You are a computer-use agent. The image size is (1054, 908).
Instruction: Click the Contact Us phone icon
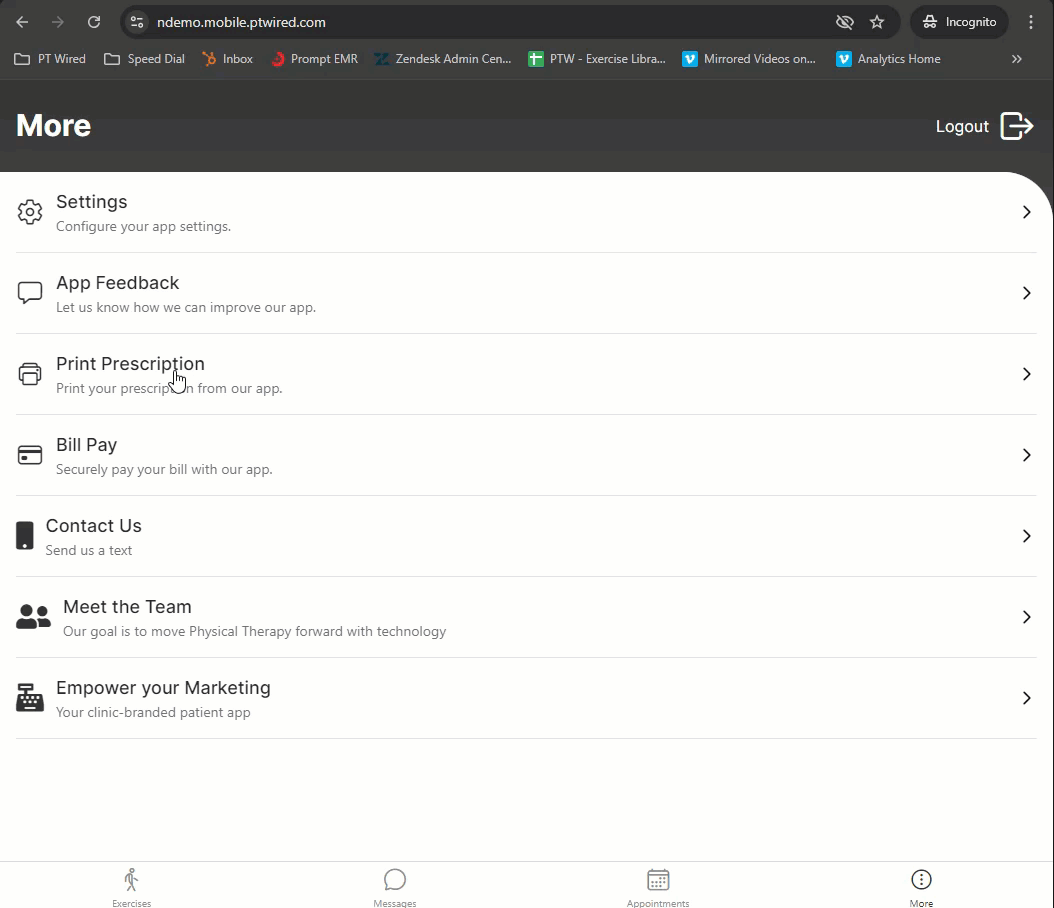(x=25, y=536)
